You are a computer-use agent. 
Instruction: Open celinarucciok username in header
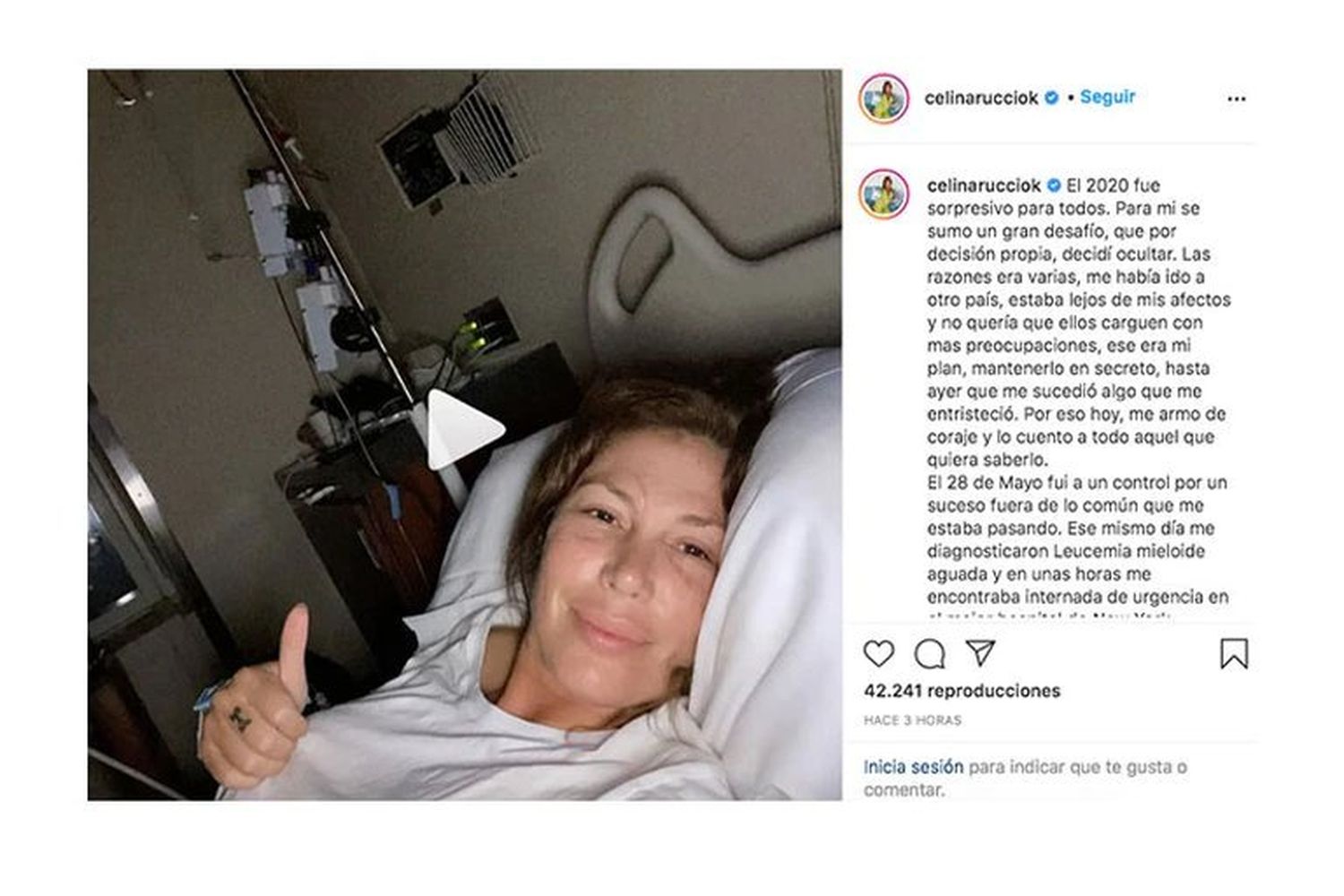[981, 98]
